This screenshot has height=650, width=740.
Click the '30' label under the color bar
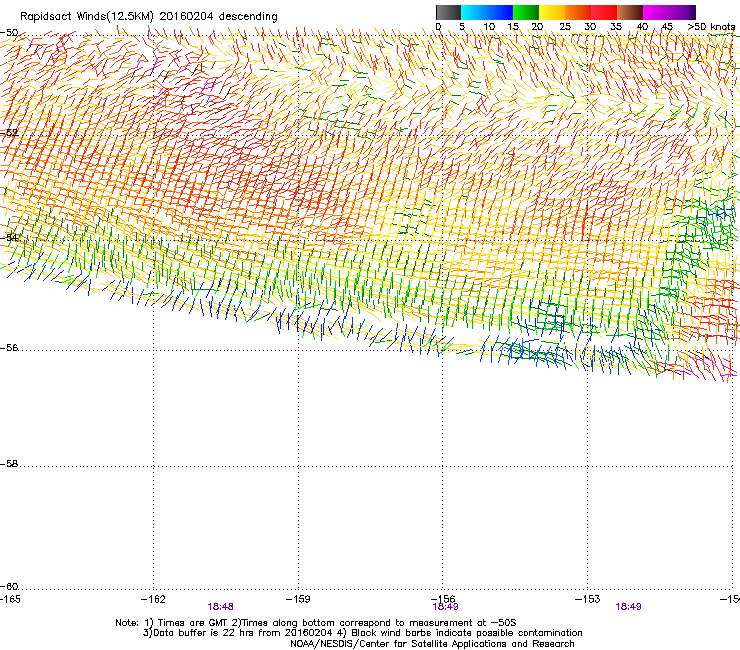pyautogui.click(x=590, y=27)
